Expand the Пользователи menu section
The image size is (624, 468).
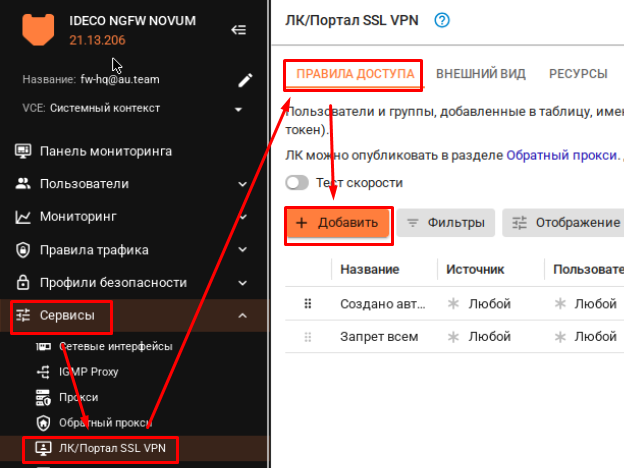pyautogui.click(x=242, y=184)
